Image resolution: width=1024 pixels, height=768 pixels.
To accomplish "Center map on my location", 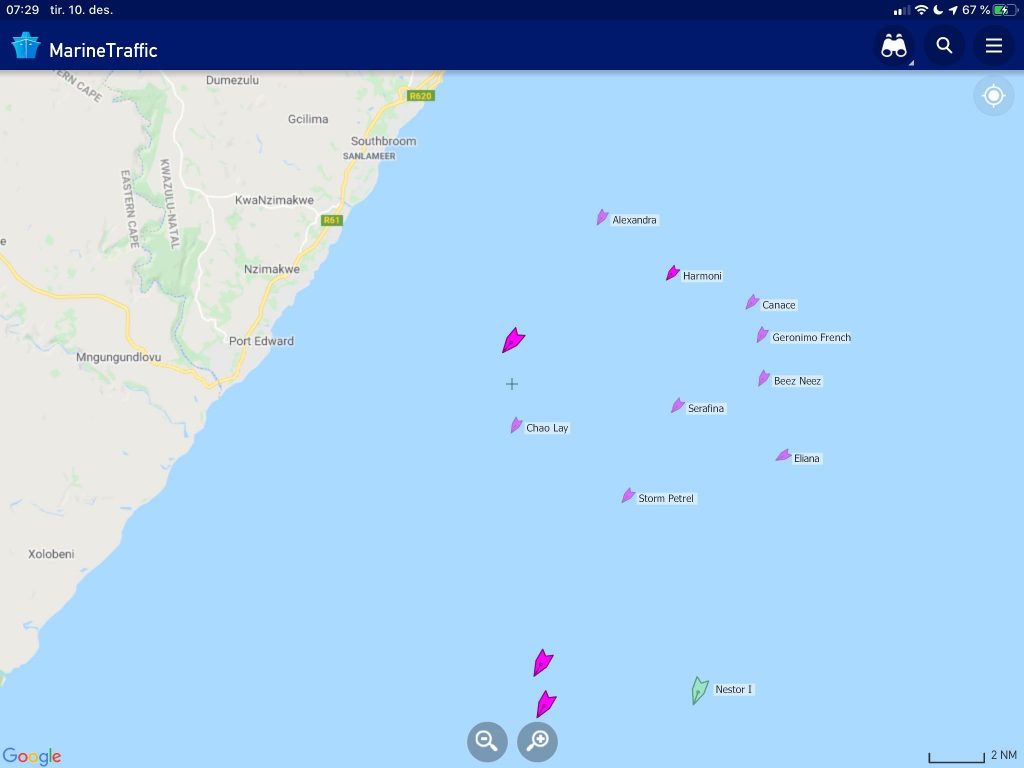I will pyautogui.click(x=993, y=96).
